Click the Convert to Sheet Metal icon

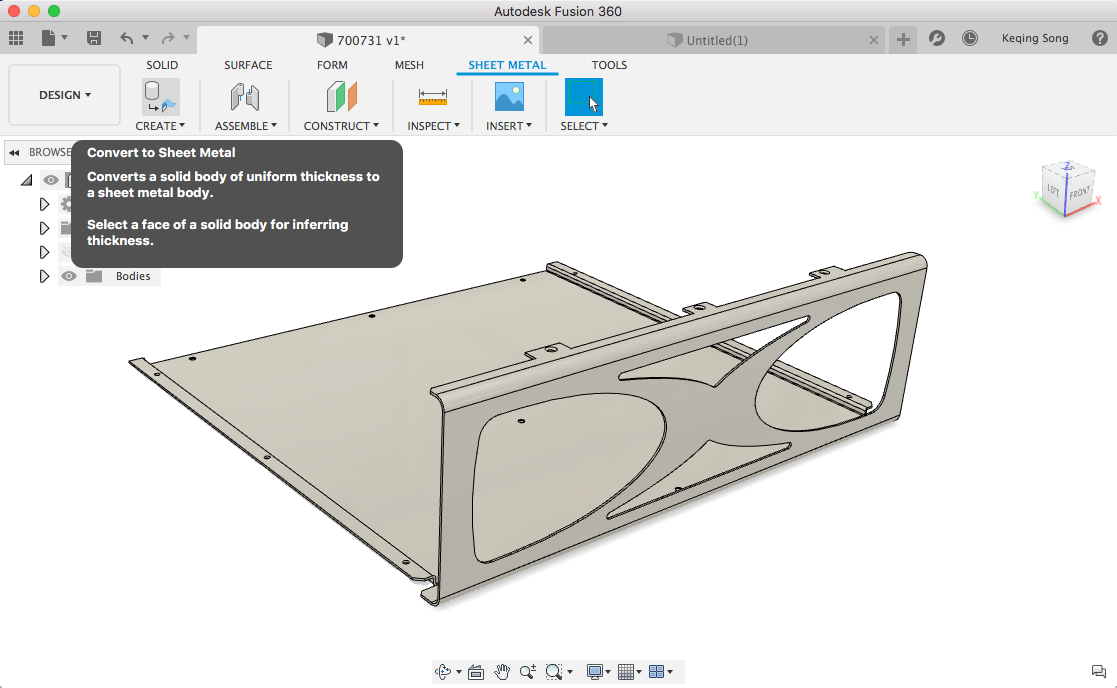click(160, 97)
